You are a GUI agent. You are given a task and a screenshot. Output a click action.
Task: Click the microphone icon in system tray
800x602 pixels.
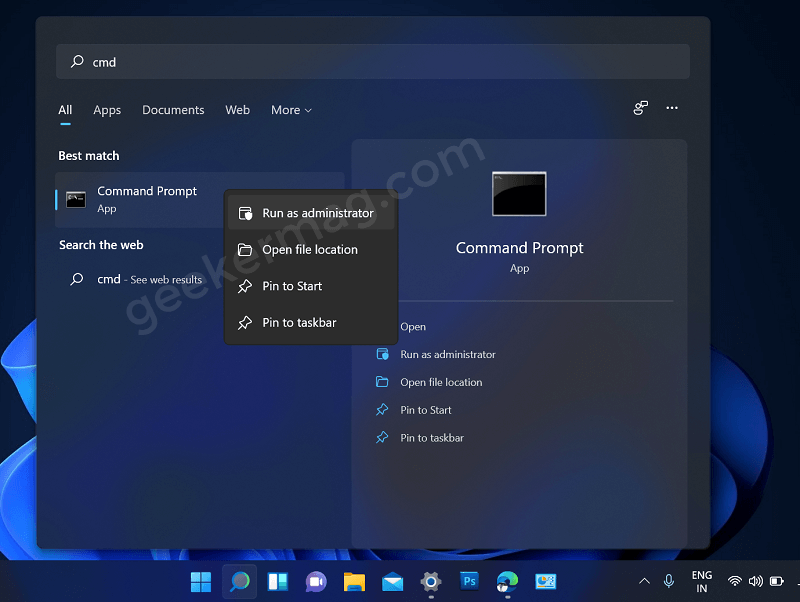point(669,581)
